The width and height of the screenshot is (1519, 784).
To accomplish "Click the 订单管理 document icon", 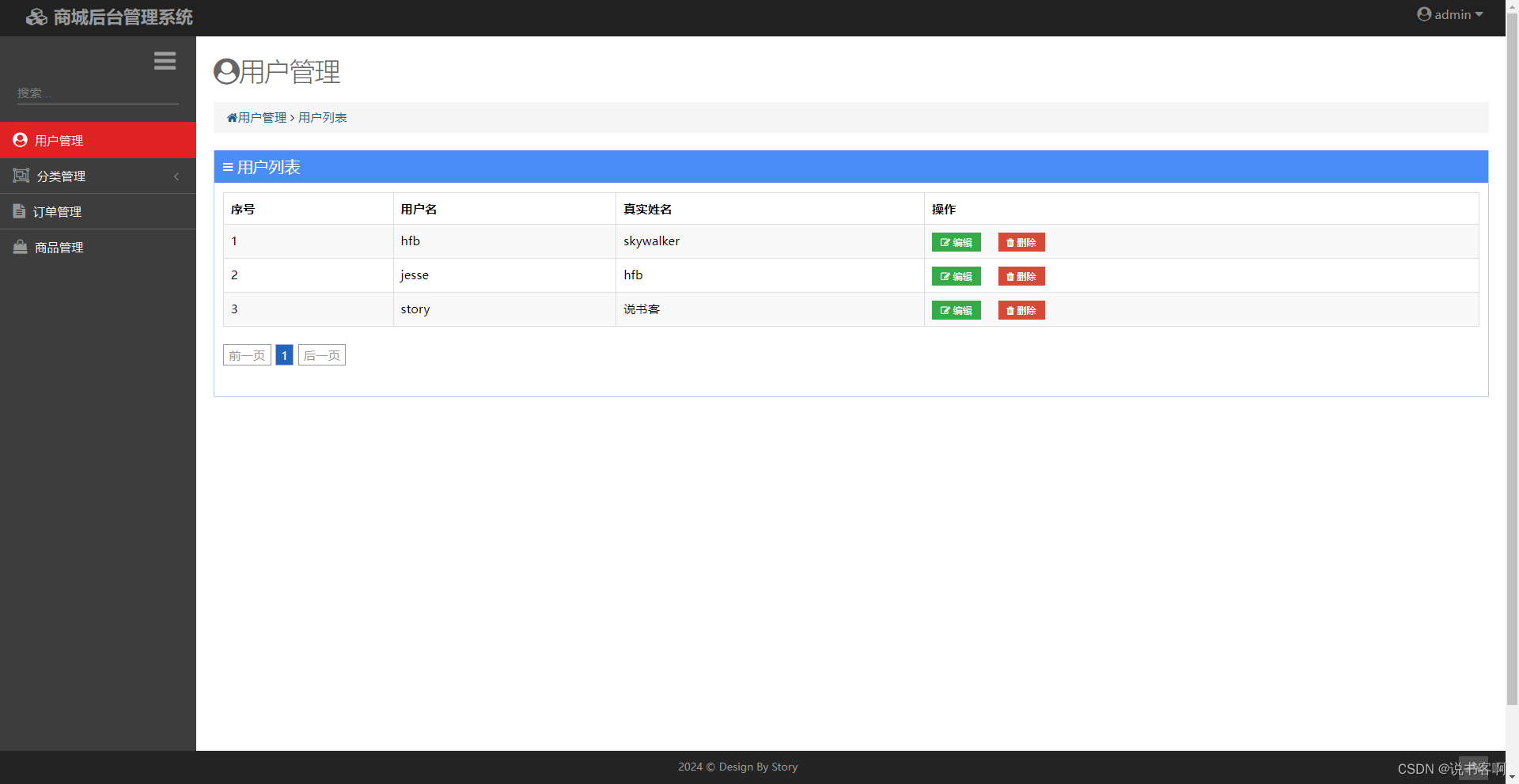I will click(19, 211).
